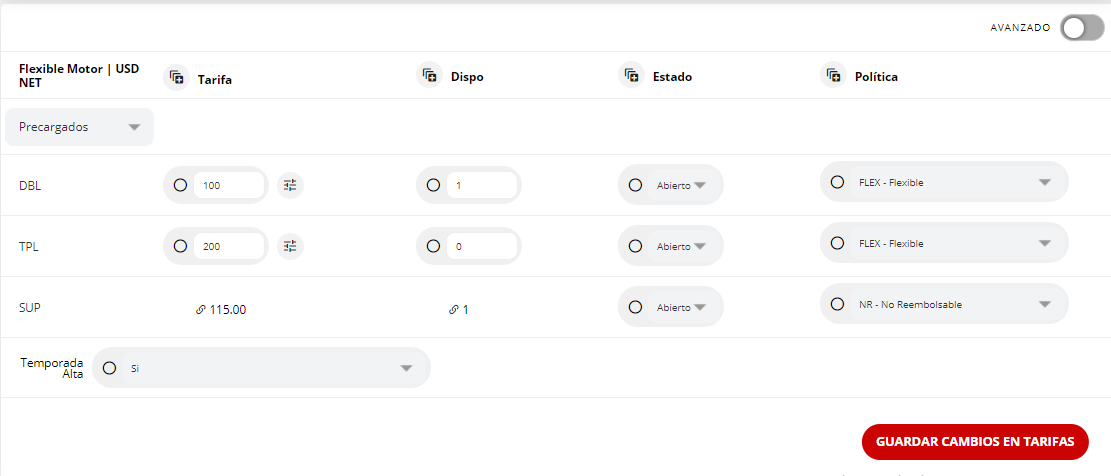Click the DBL rate input showing 100
Image resolution: width=1111 pixels, height=476 pixels.
tap(228, 185)
